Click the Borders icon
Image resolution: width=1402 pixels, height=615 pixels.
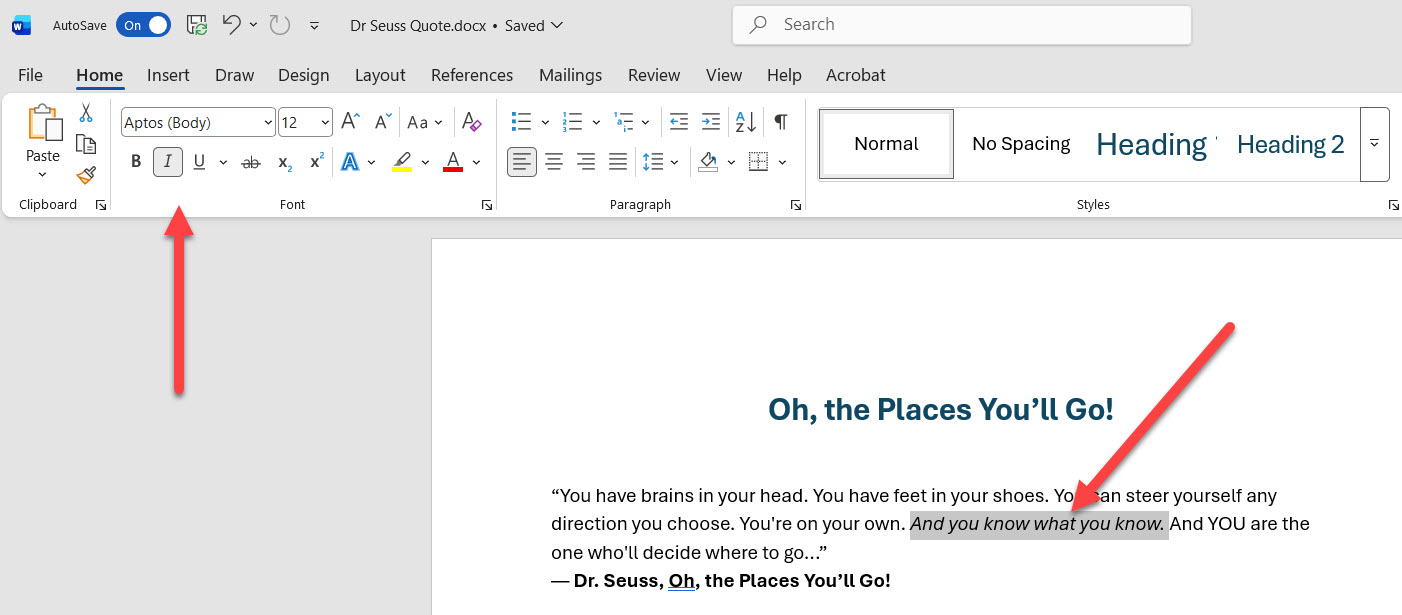[x=759, y=162]
